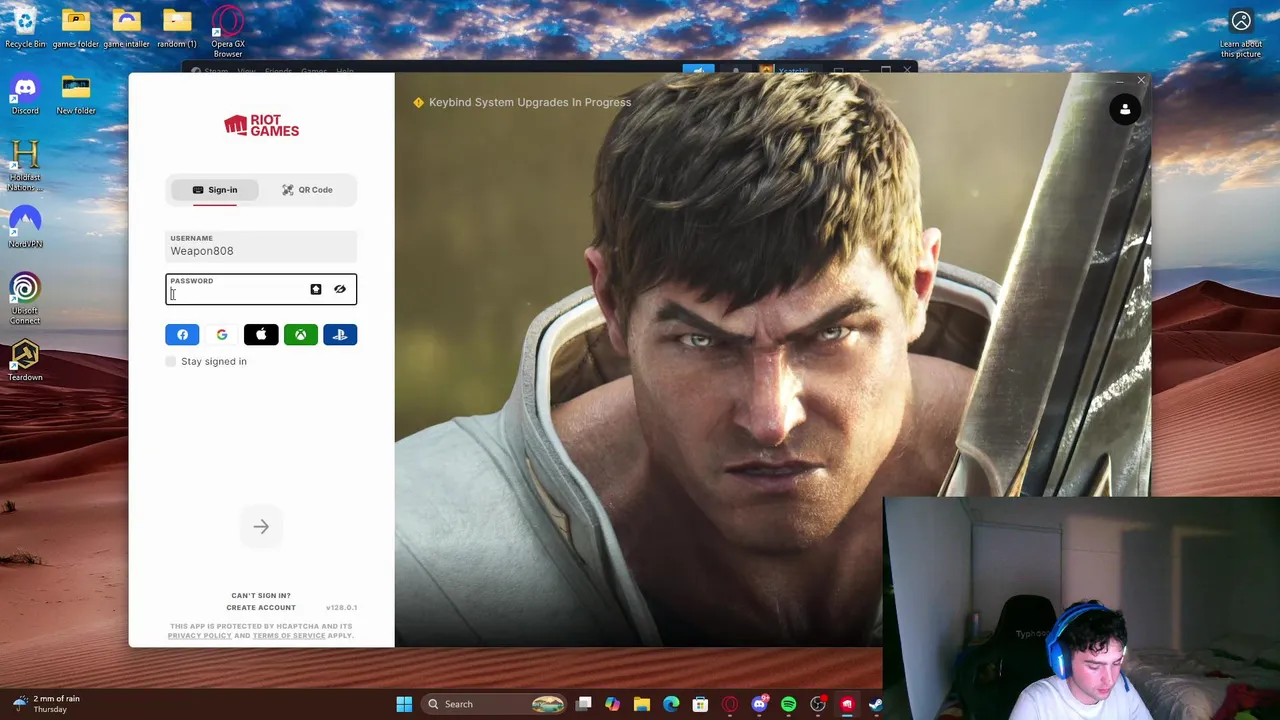Sign in with Apple
1280x720 pixels.
(261, 335)
